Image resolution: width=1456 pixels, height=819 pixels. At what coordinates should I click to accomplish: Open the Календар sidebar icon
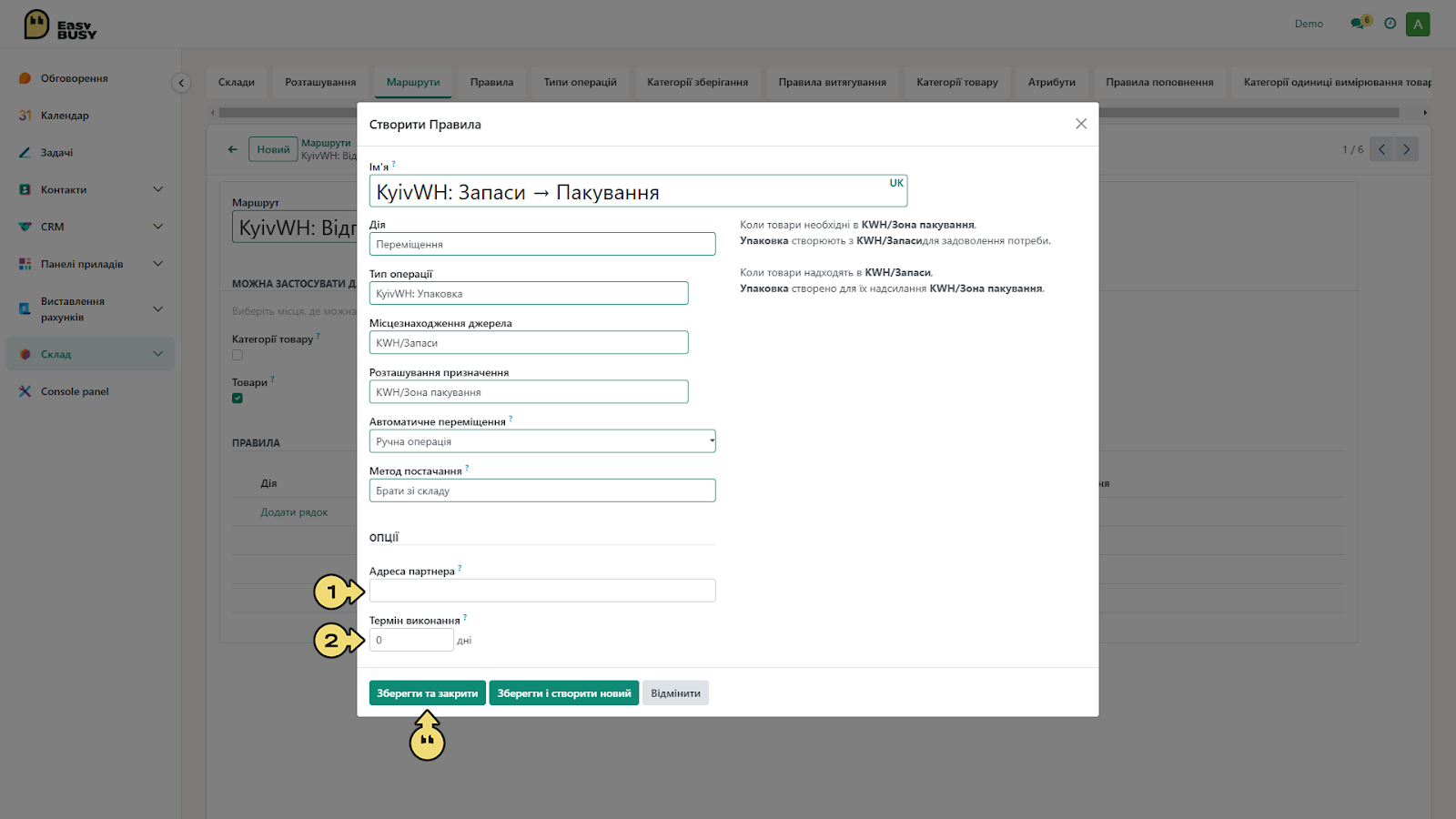tap(25, 116)
